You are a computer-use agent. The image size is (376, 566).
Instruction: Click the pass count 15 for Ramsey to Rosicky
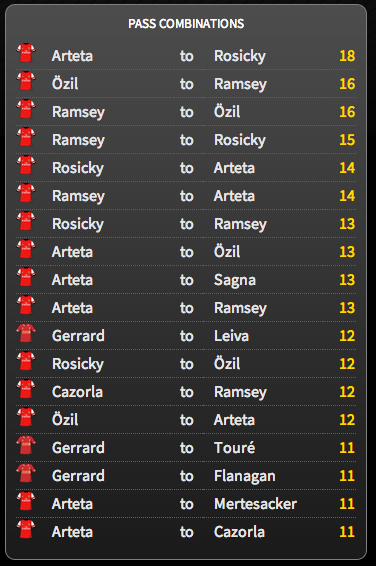tap(347, 140)
